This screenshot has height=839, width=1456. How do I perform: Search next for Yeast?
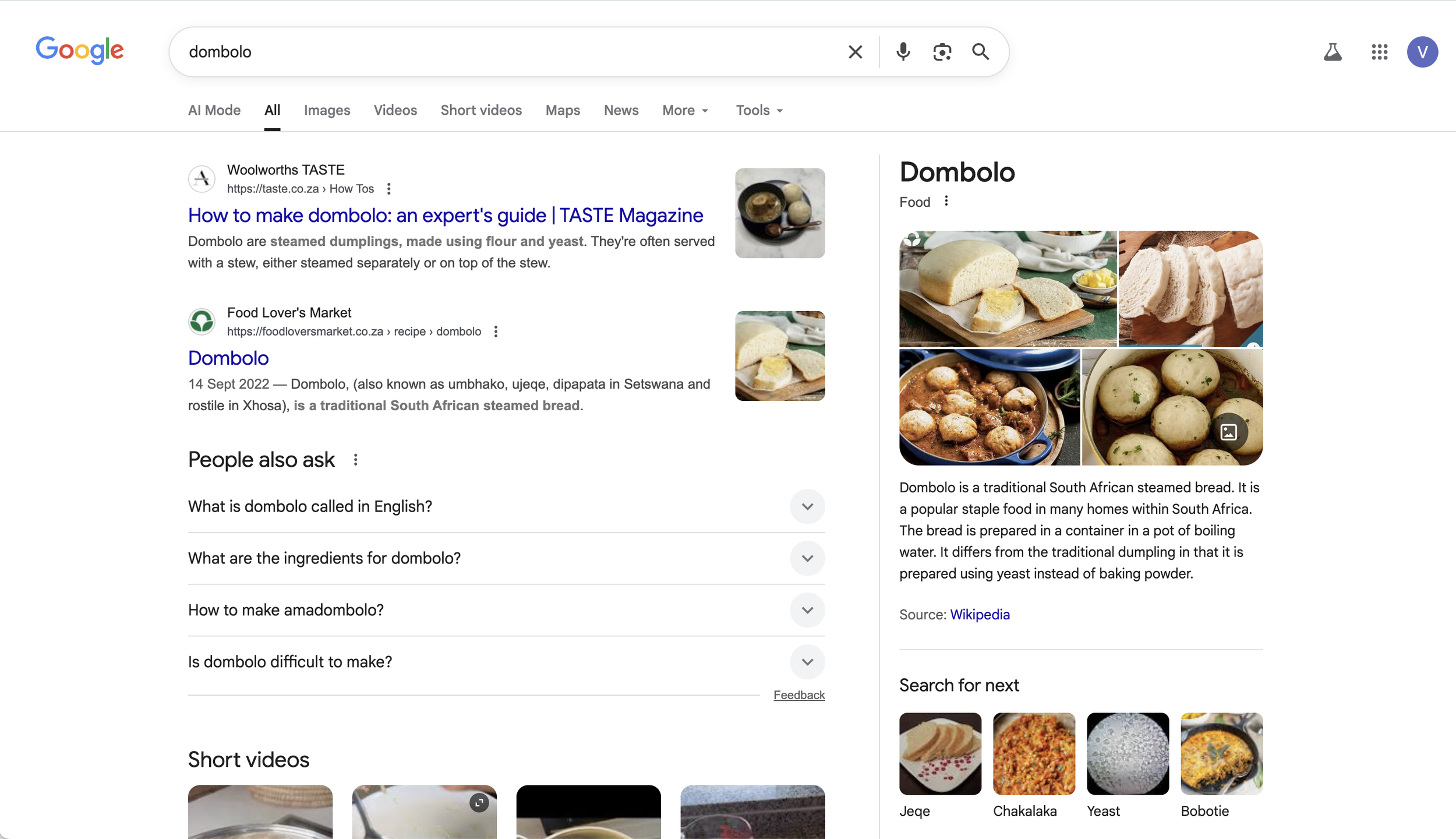click(1128, 766)
